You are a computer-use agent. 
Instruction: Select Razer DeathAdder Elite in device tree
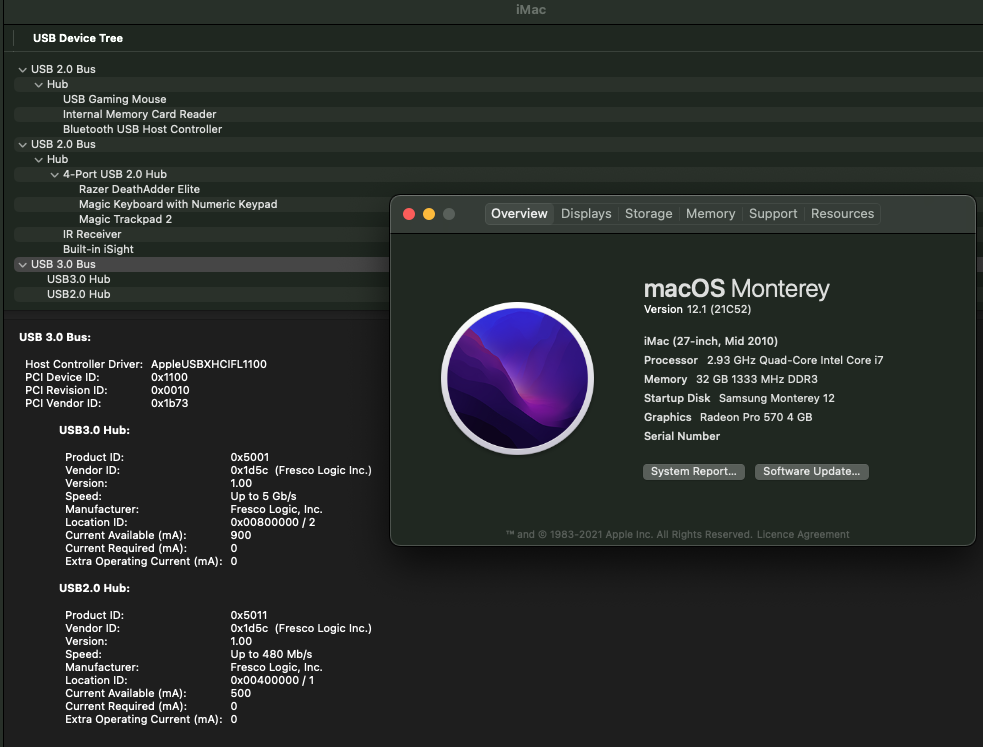139,189
